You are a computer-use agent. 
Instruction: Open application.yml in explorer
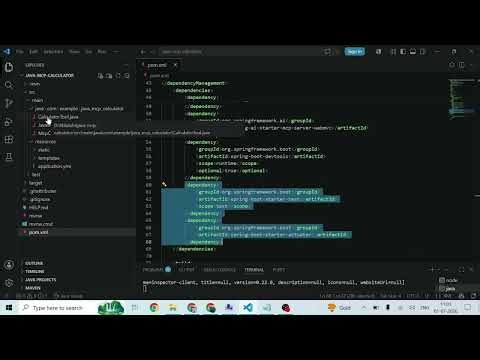pyautogui.click(x=54, y=166)
